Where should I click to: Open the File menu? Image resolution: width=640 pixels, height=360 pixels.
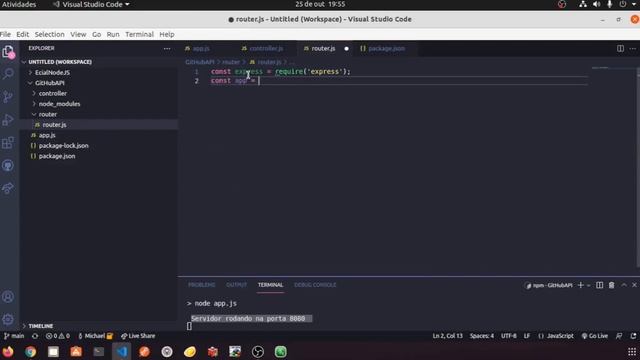5,34
